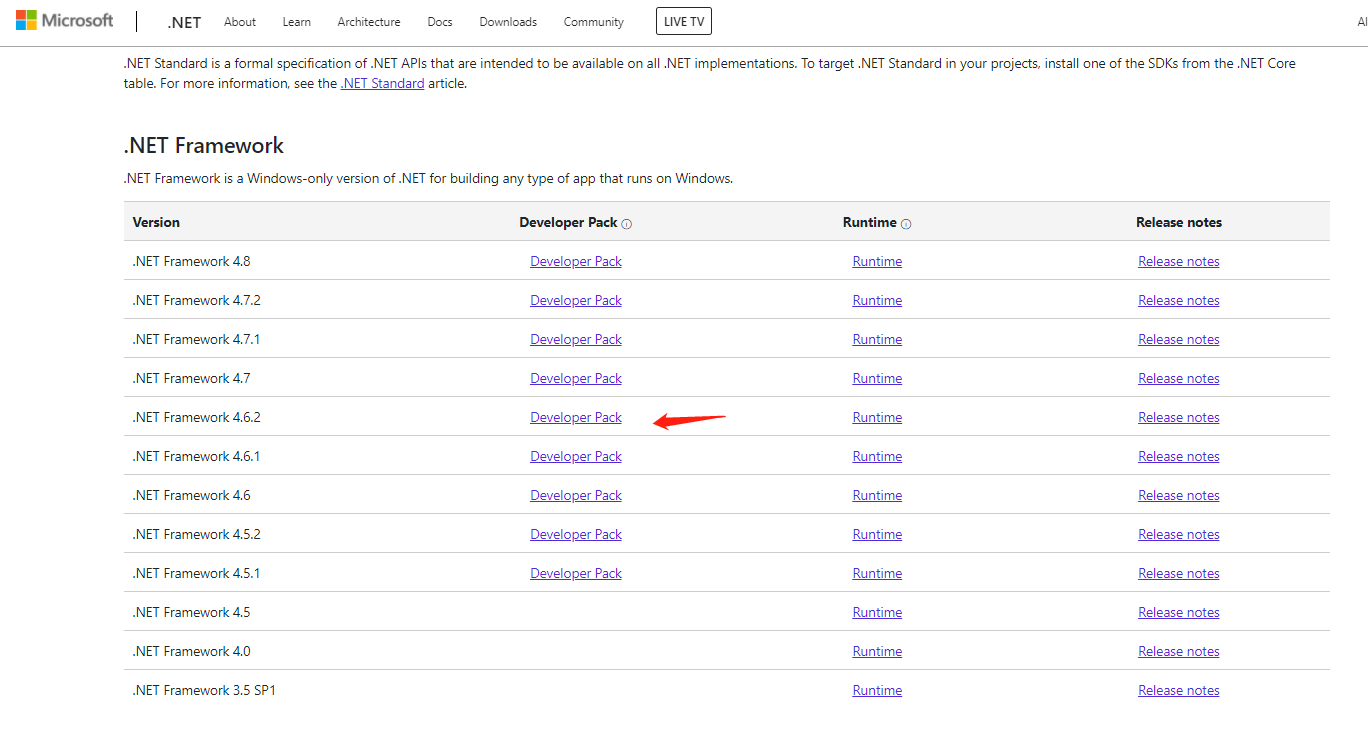The width and height of the screenshot is (1368, 751).
Task: Click the 'Version' column header
Action: (156, 222)
